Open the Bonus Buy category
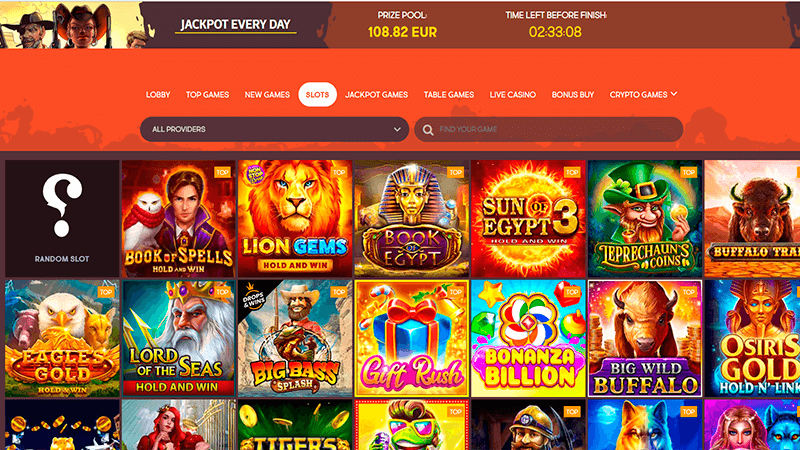The width and height of the screenshot is (800, 450). coord(573,94)
